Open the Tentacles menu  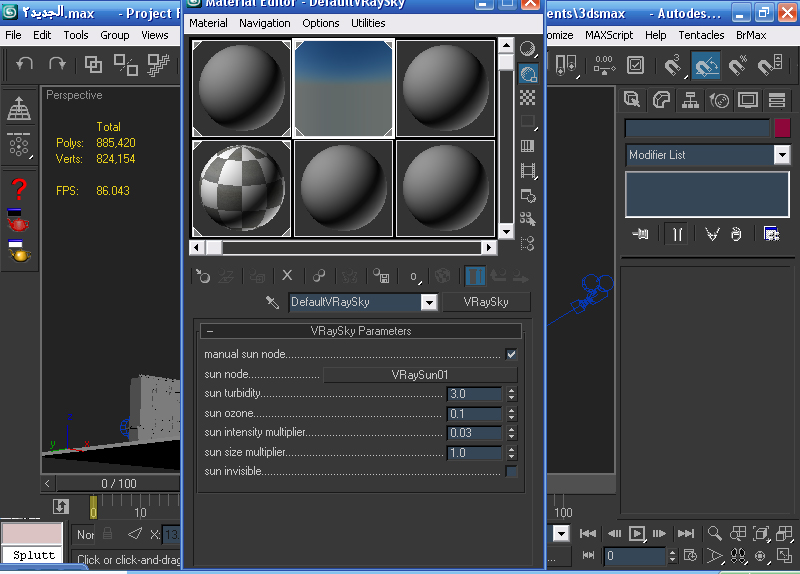(x=701, y=35)
